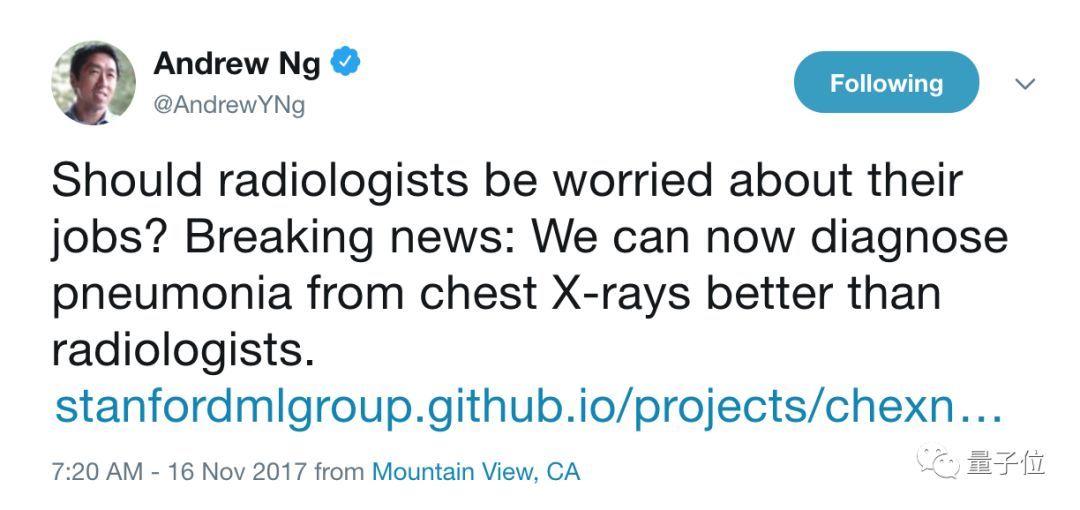1080x510 pixels.
Task: Expand the tweet options chevron
Action: pyautogui.click(x=1024, y=85)
